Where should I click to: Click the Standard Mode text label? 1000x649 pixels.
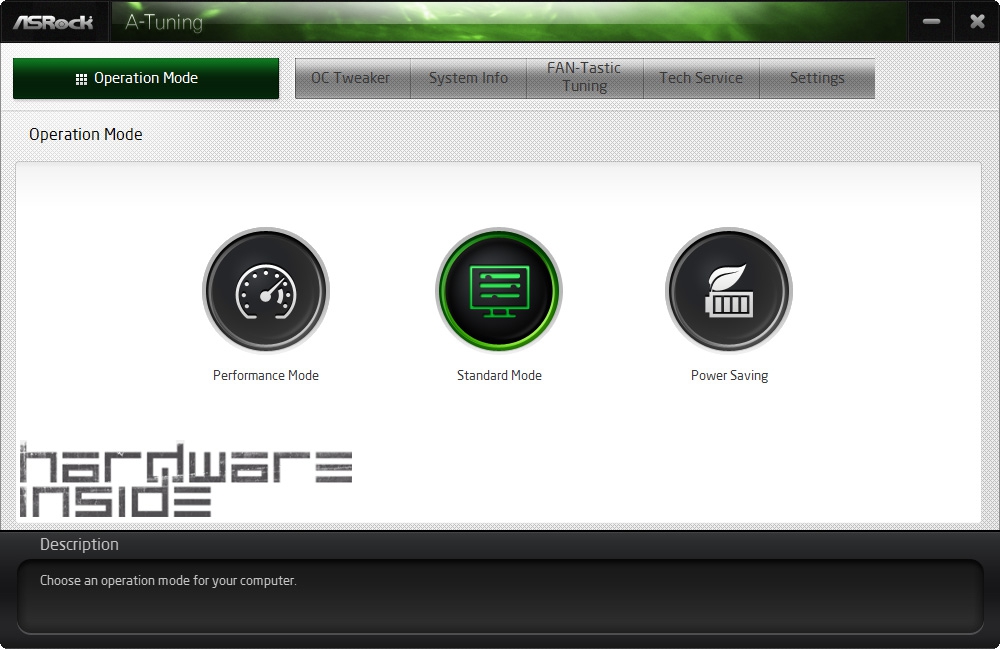pyautogui.click(x=499, y=376)
